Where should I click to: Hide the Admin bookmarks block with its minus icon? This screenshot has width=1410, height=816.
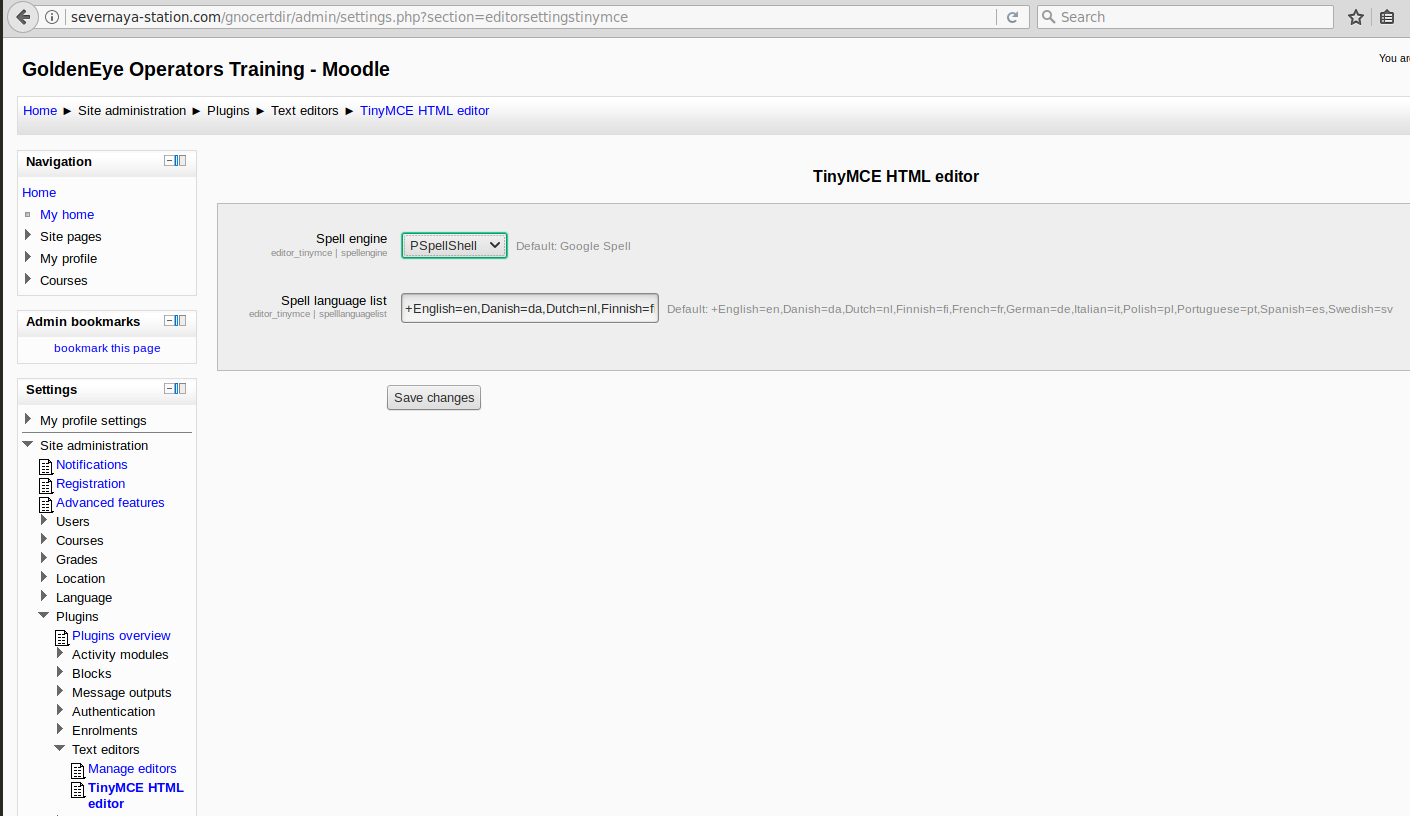click(x=170, y=321)
